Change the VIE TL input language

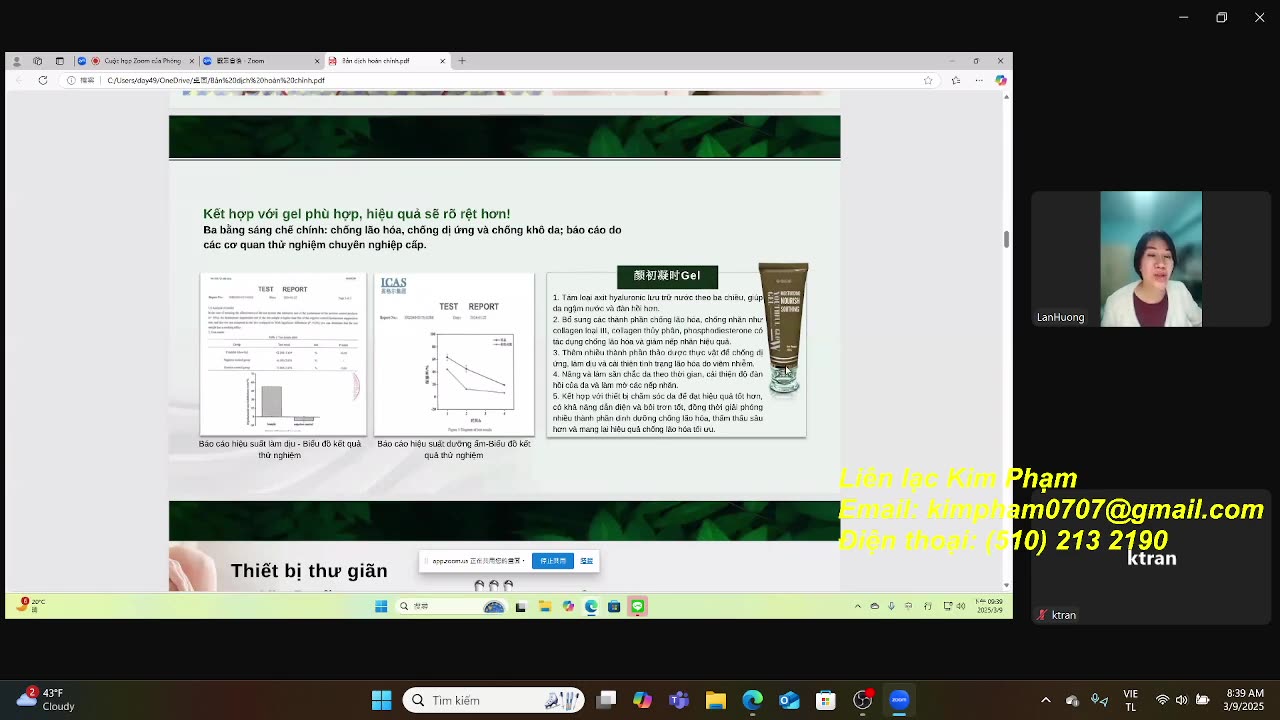[x=1130, y=700]
